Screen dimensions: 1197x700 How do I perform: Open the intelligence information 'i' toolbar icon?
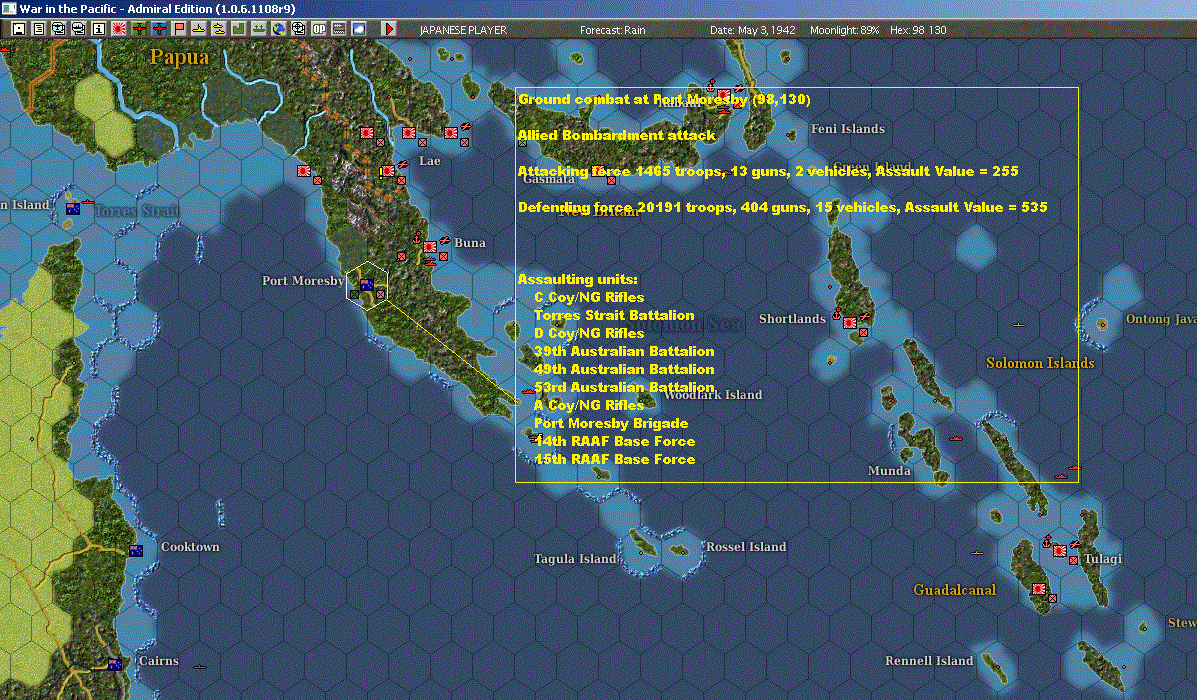(99, 29)
